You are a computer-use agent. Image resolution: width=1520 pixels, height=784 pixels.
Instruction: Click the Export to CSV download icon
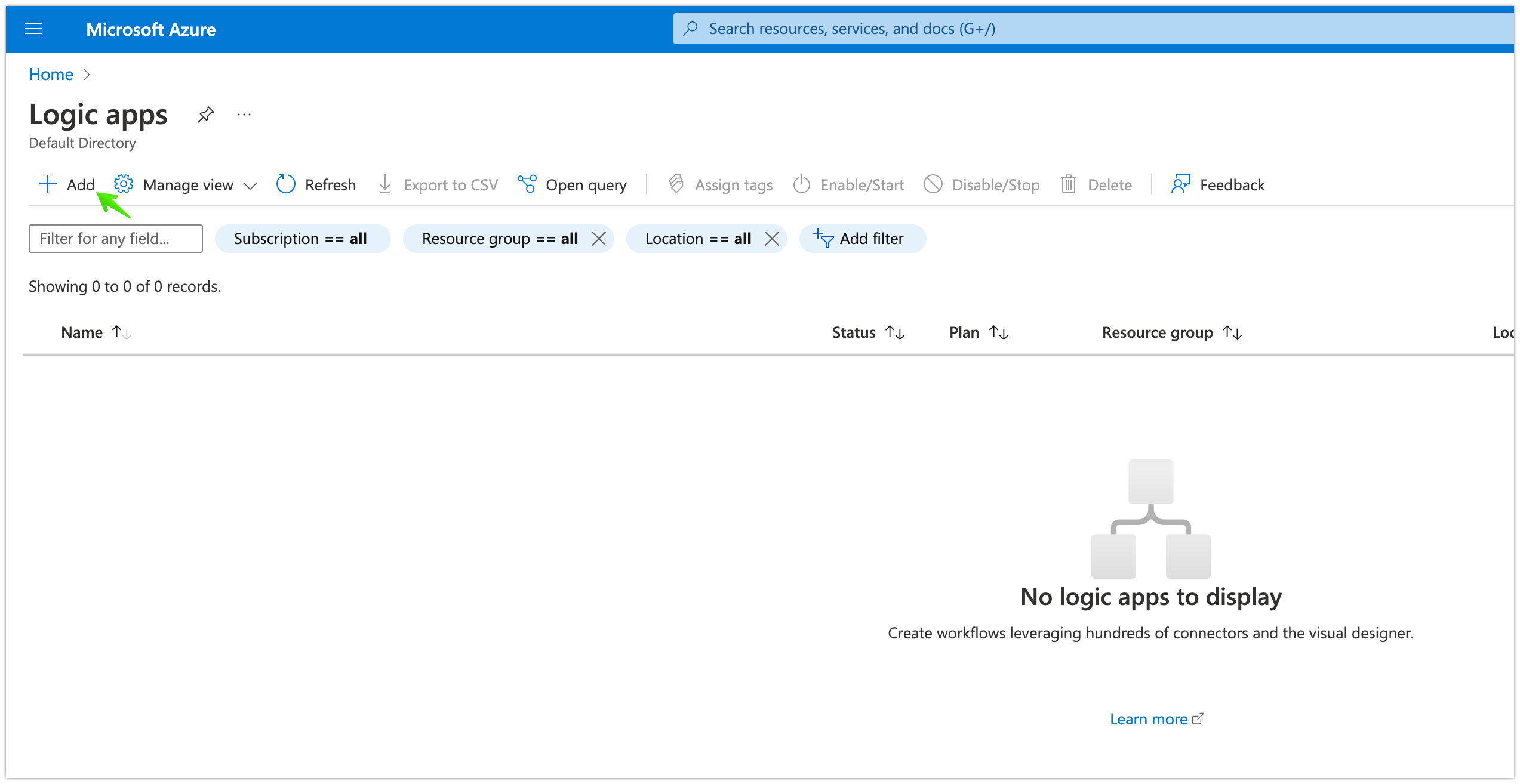[x=385, y=184]
